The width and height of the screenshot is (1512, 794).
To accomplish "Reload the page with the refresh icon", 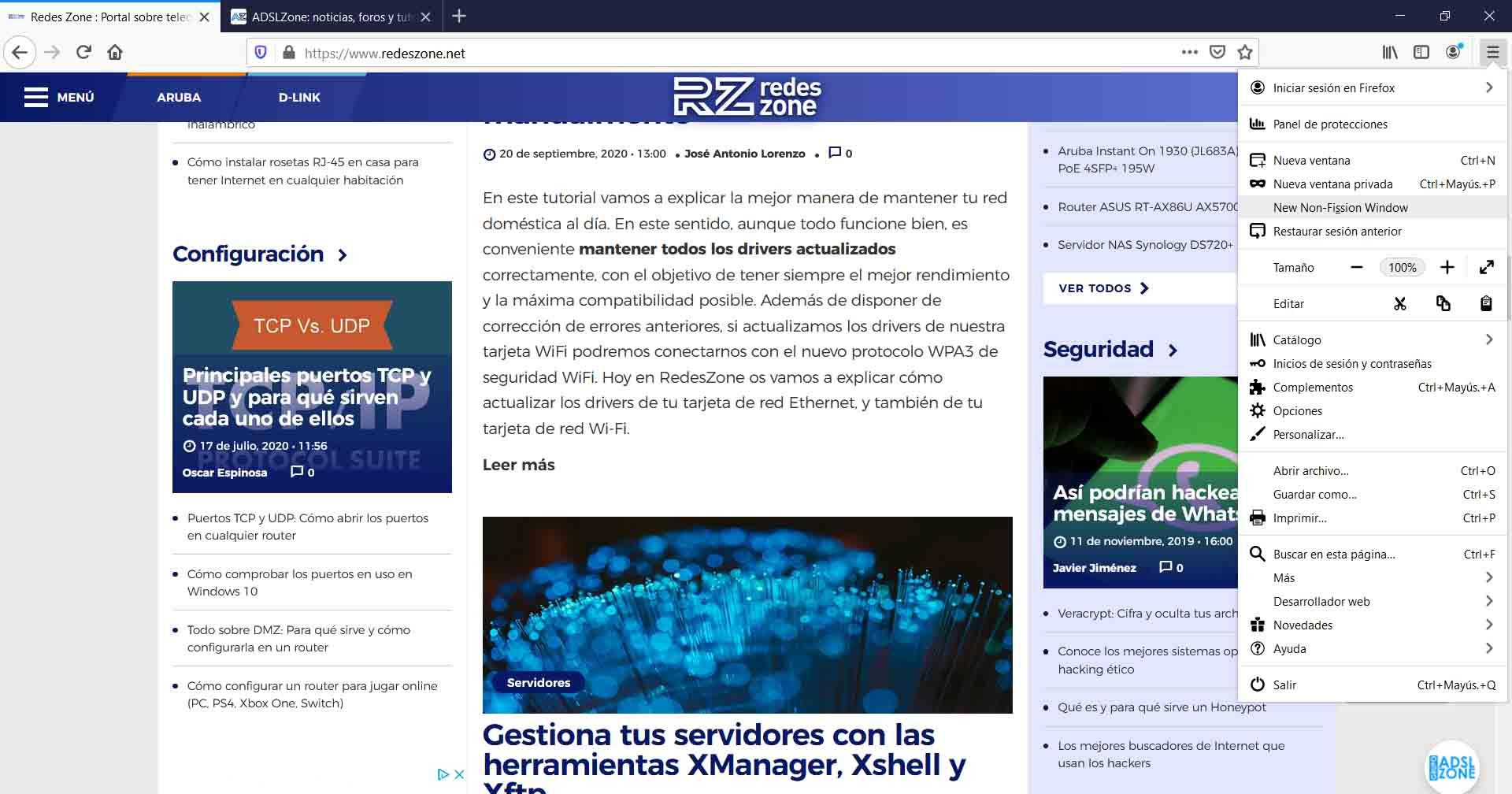I will (83, 53).
